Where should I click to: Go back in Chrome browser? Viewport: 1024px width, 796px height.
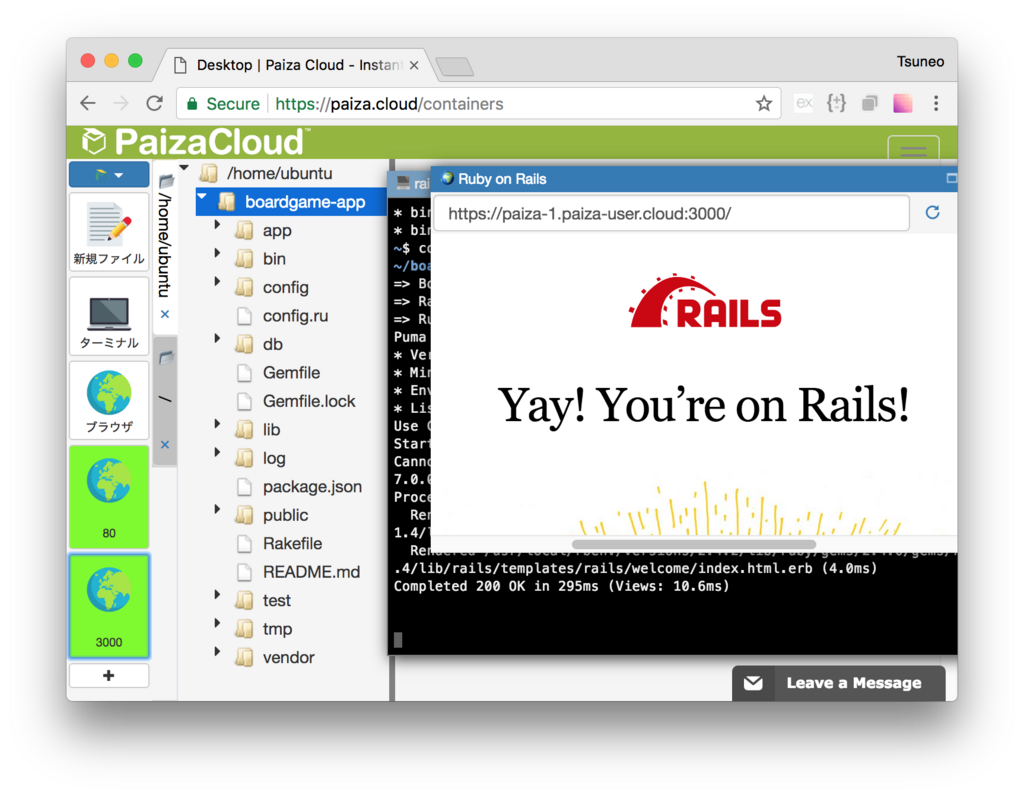(88, 103)
